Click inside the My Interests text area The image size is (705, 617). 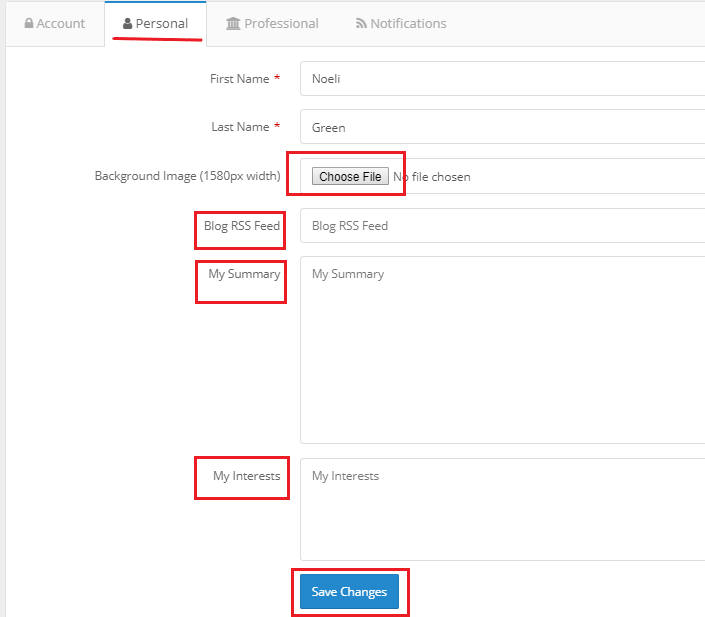coord(502,510)
